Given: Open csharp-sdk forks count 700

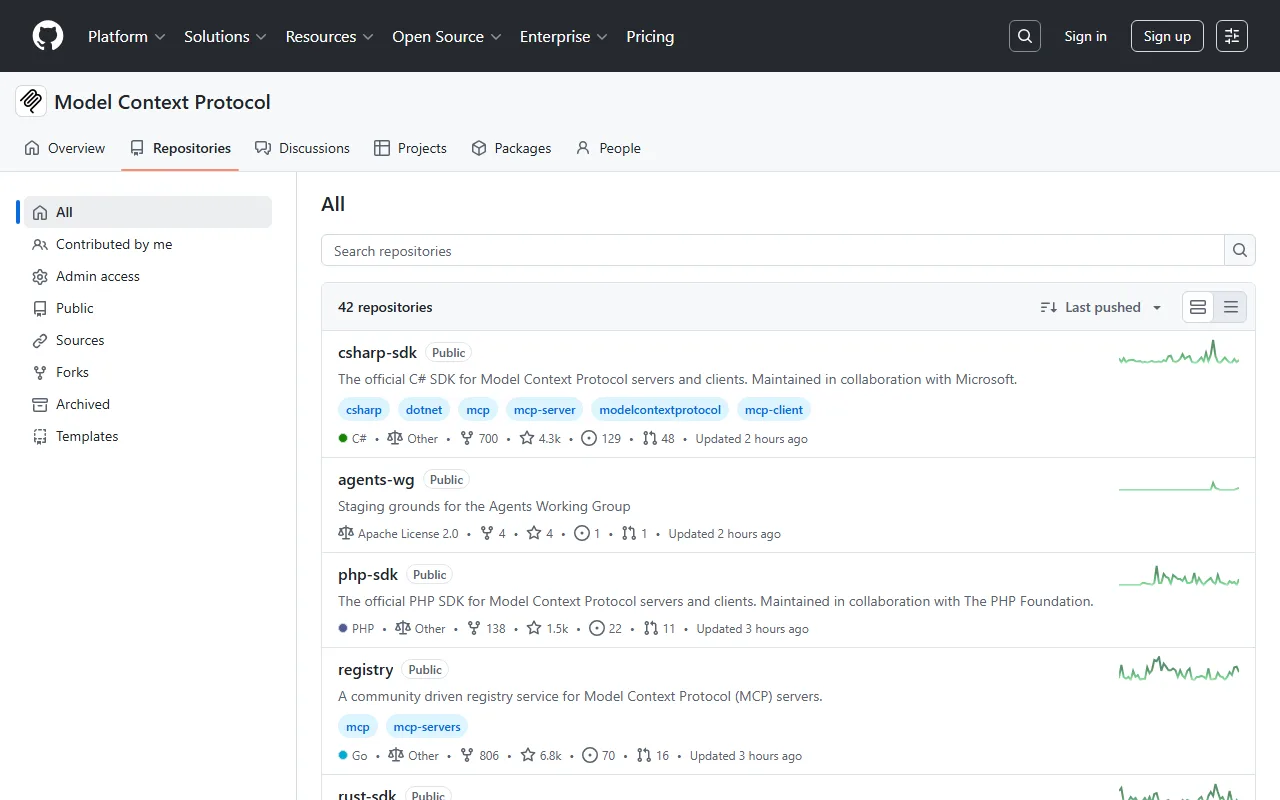Looking at the screenshot, I should click(479, 438).
